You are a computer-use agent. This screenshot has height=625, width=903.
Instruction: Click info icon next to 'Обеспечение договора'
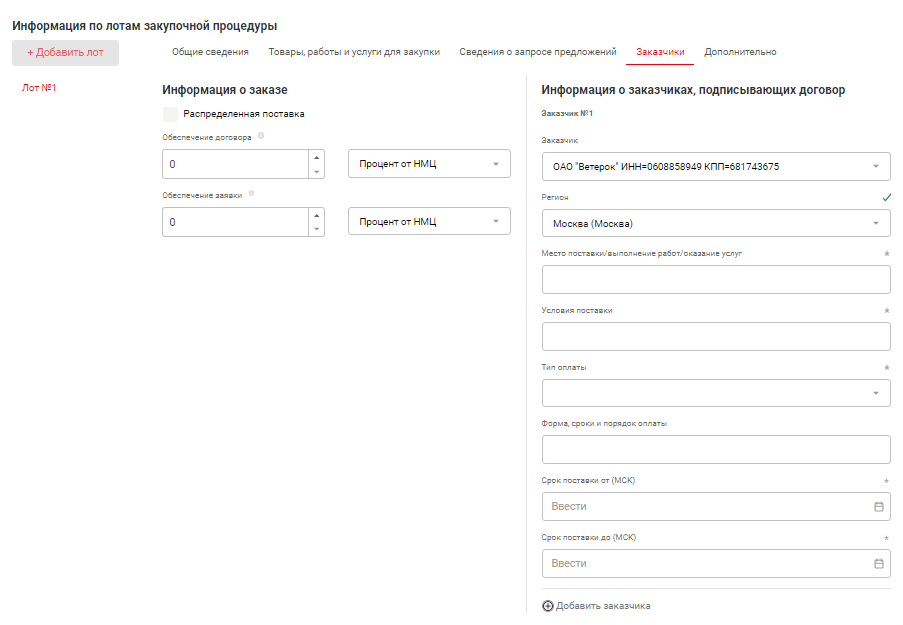(x=261, y=136)
